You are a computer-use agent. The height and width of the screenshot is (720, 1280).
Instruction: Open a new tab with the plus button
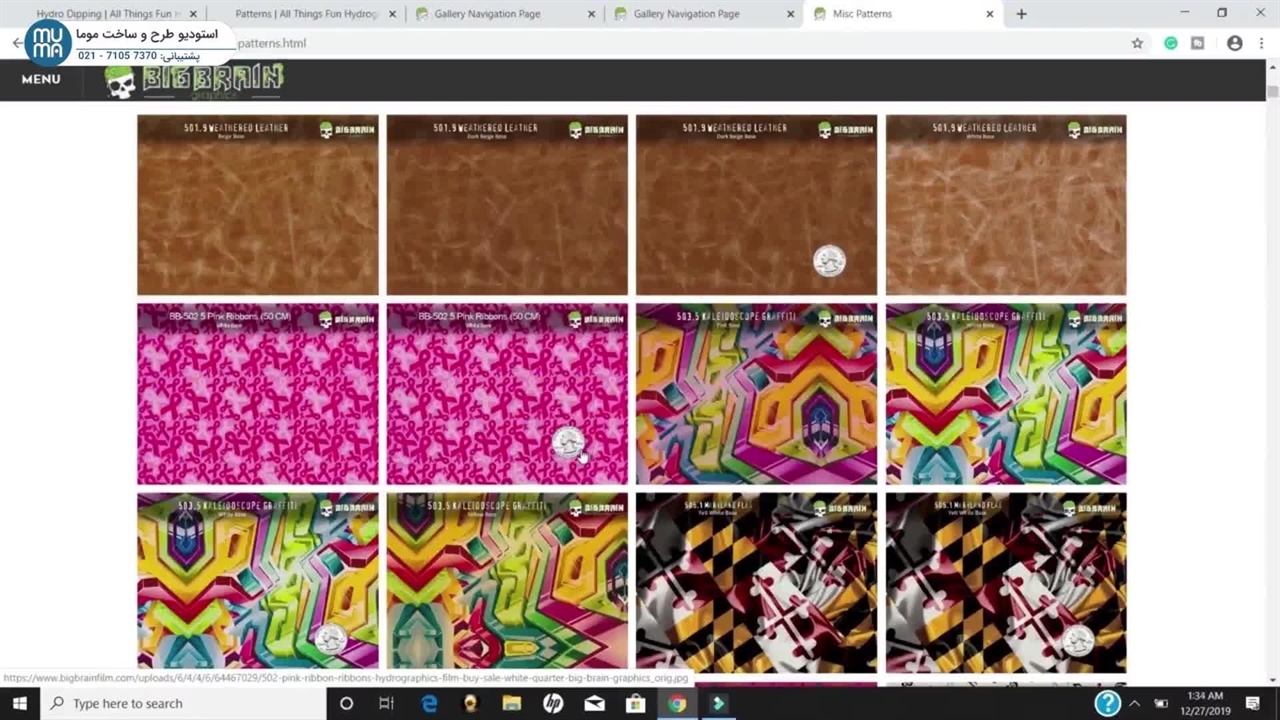coord(1021,14)
